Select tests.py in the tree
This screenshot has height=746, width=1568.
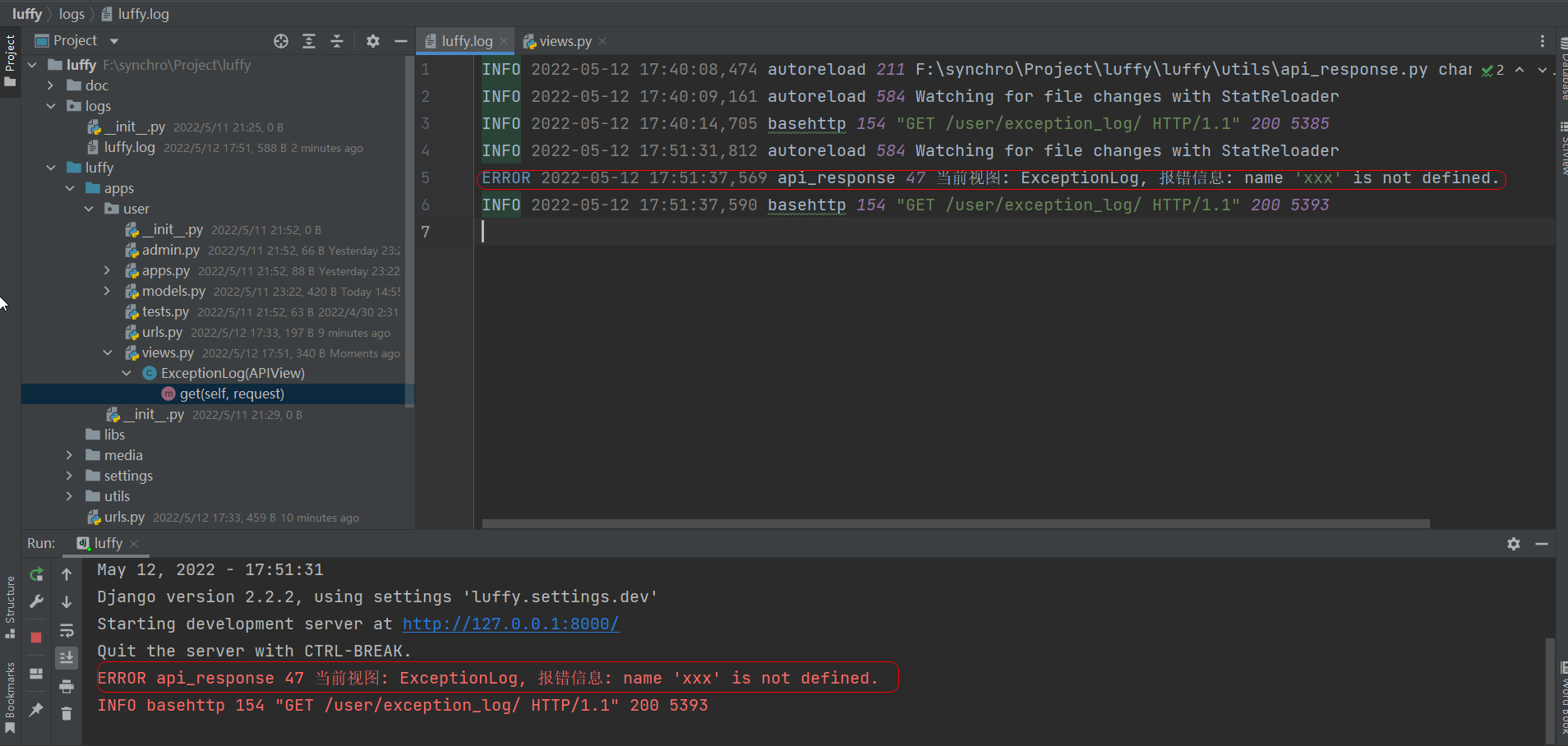165,311
